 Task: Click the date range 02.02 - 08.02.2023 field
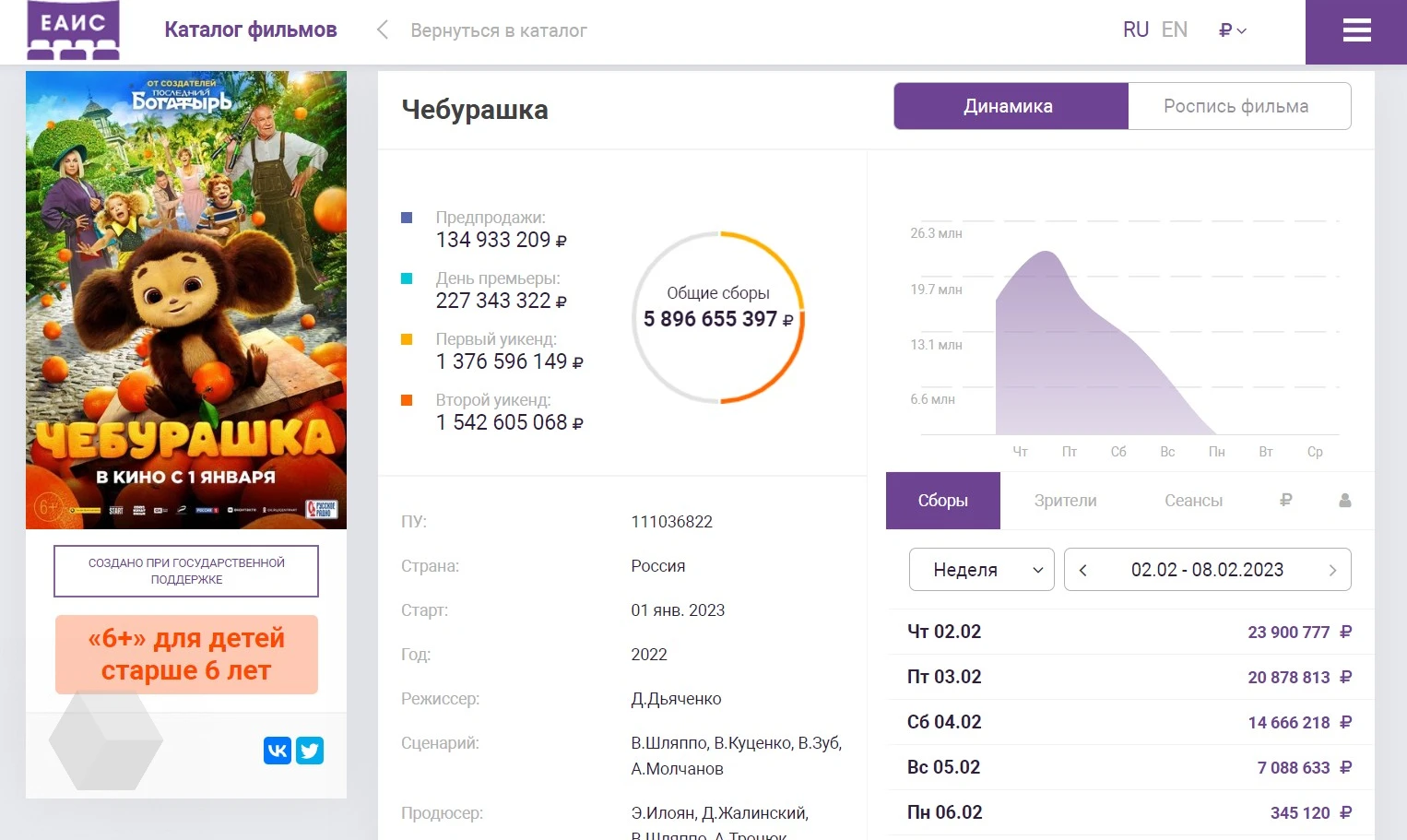click(1207, 570)
